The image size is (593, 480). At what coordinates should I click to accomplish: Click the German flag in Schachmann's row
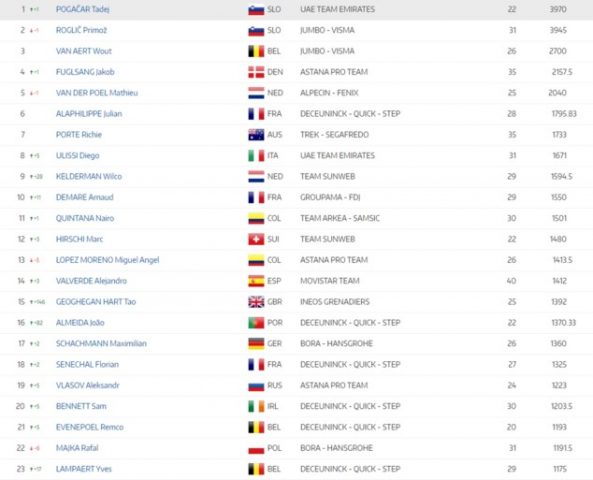(x=256, y=343)
